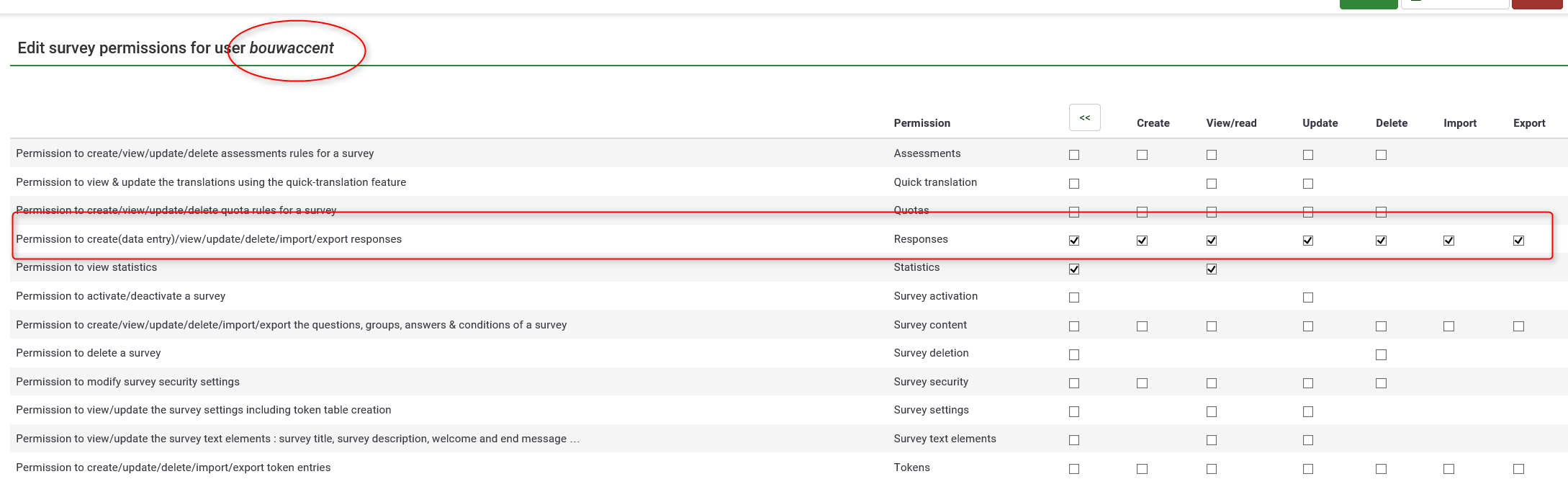
Task: Check Create permission for Survey content
Action: coord(1142,326)
